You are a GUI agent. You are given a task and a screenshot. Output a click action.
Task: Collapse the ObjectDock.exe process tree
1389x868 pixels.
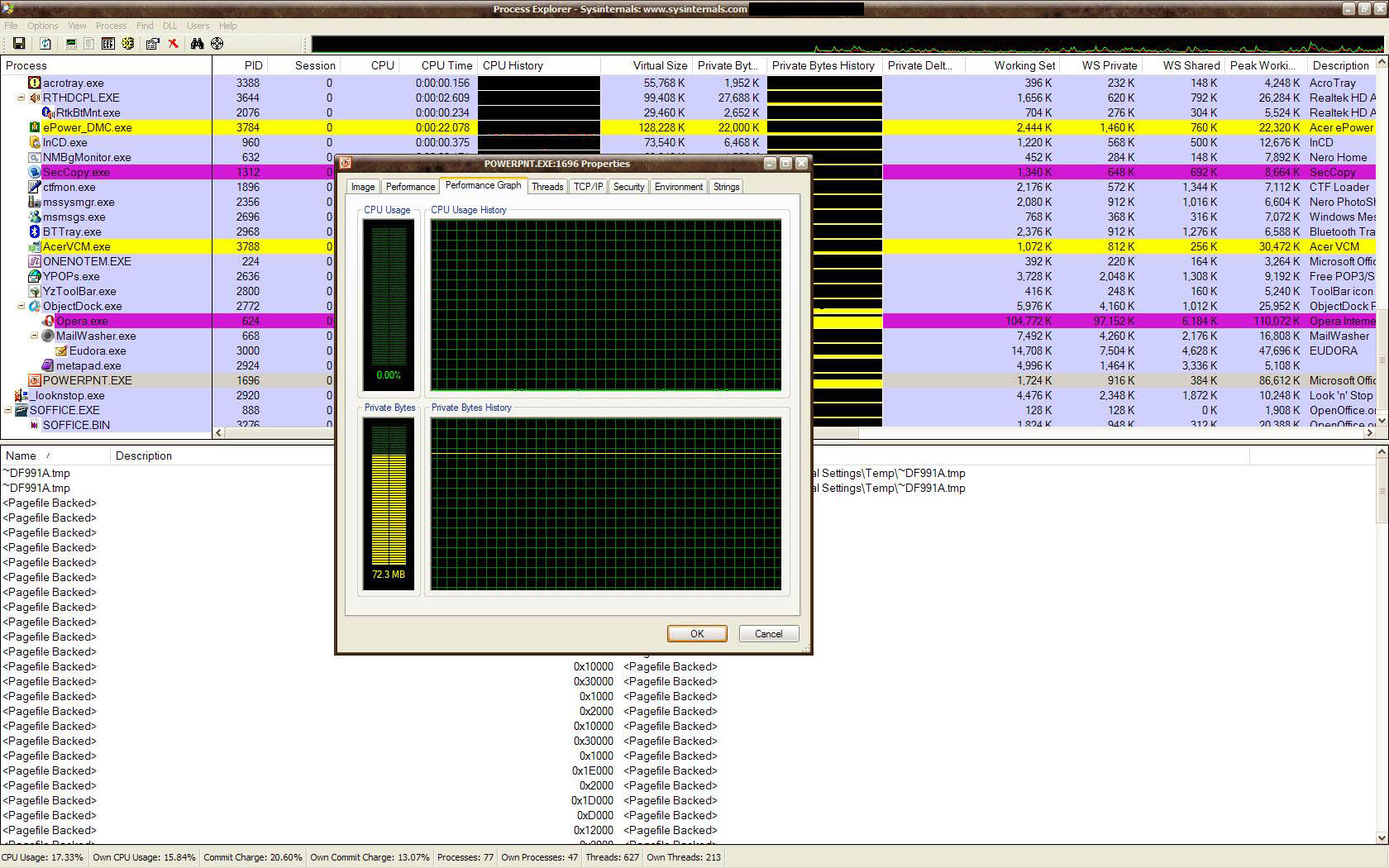coord(21,306)
